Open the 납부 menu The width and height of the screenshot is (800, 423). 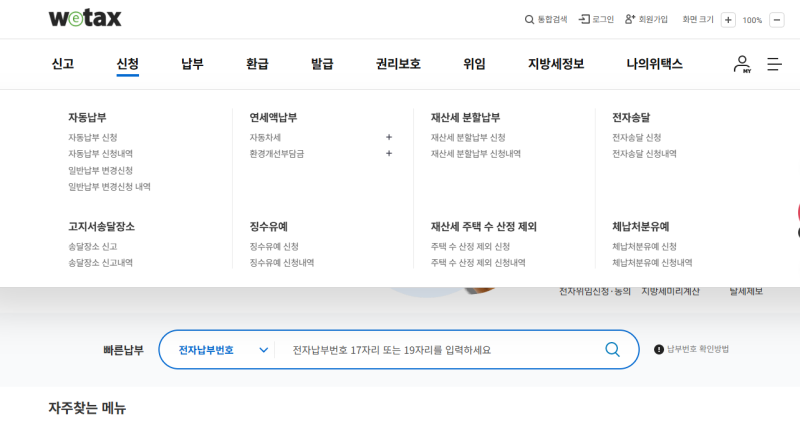pos(192,64)
